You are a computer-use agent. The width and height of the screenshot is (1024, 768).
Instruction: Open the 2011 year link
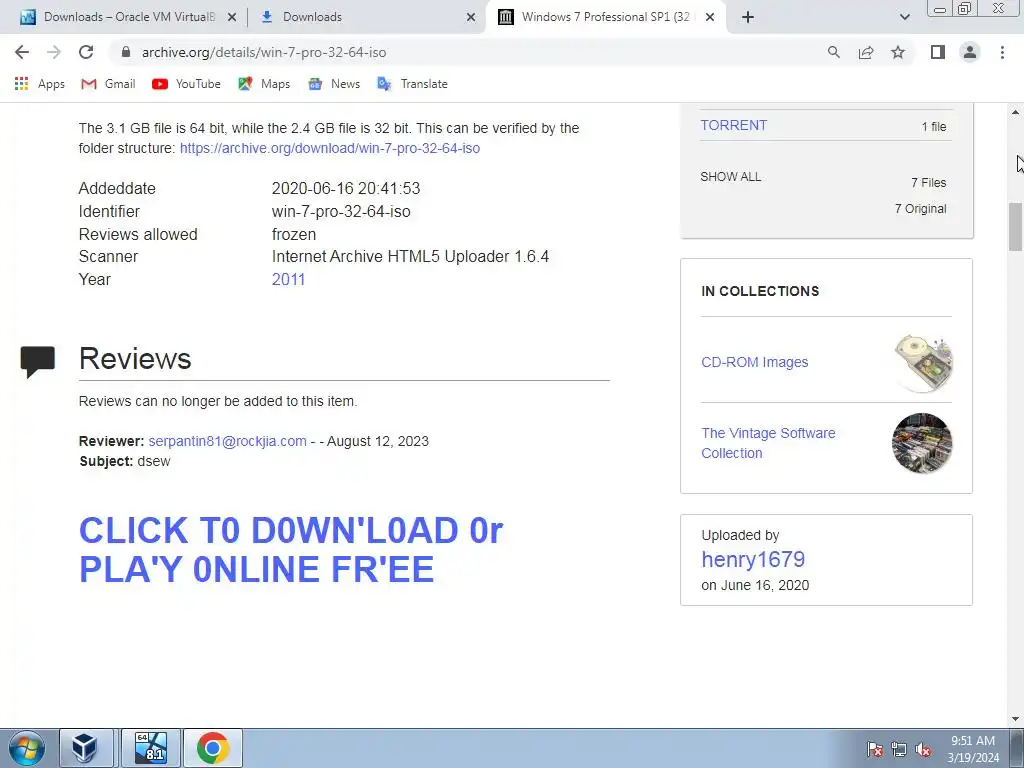click(x=288, y=280)
